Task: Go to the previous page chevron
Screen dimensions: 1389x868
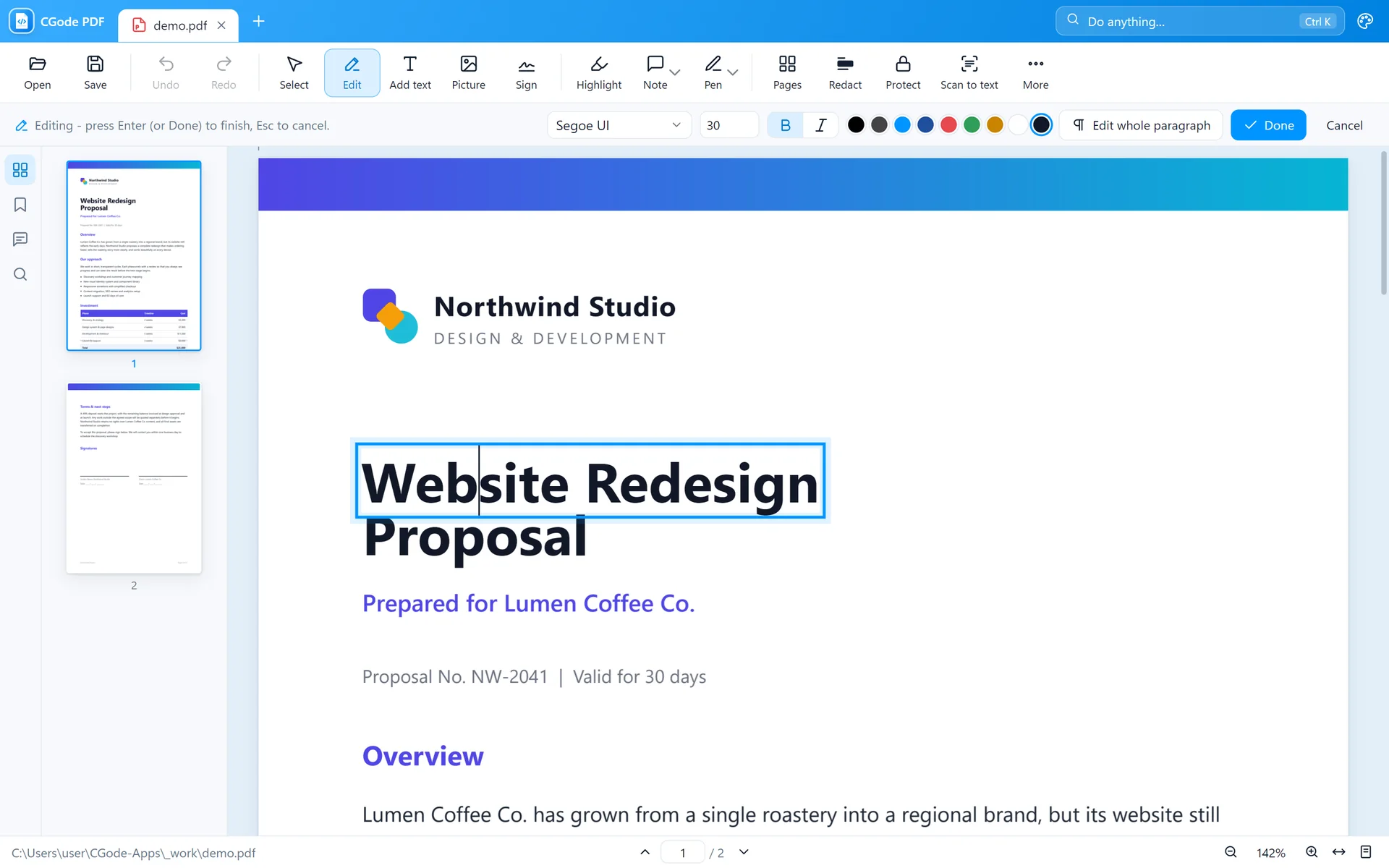Action: (645, 852)
